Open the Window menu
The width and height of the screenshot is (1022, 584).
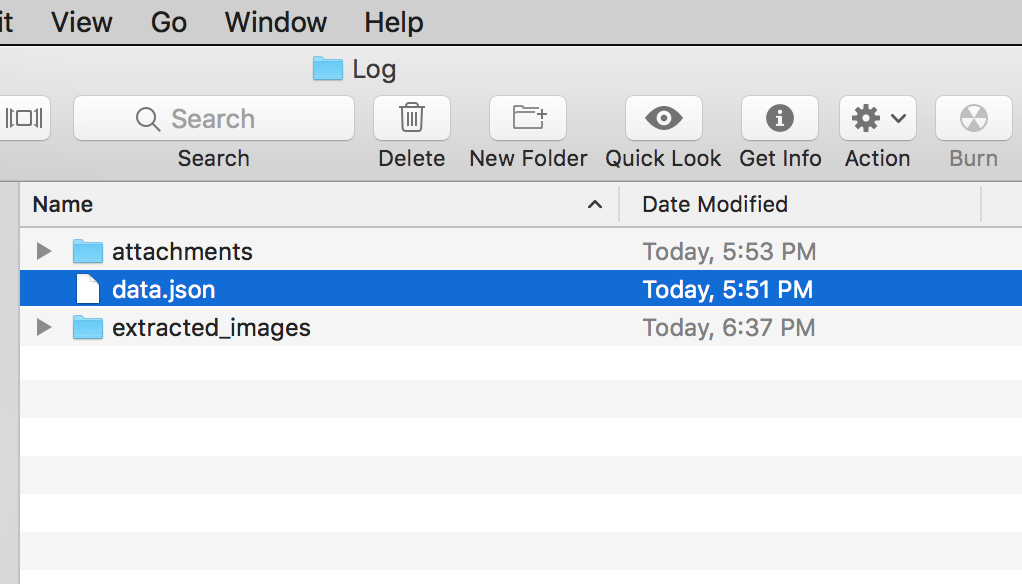pyautogui.click(x=276, y=22)
